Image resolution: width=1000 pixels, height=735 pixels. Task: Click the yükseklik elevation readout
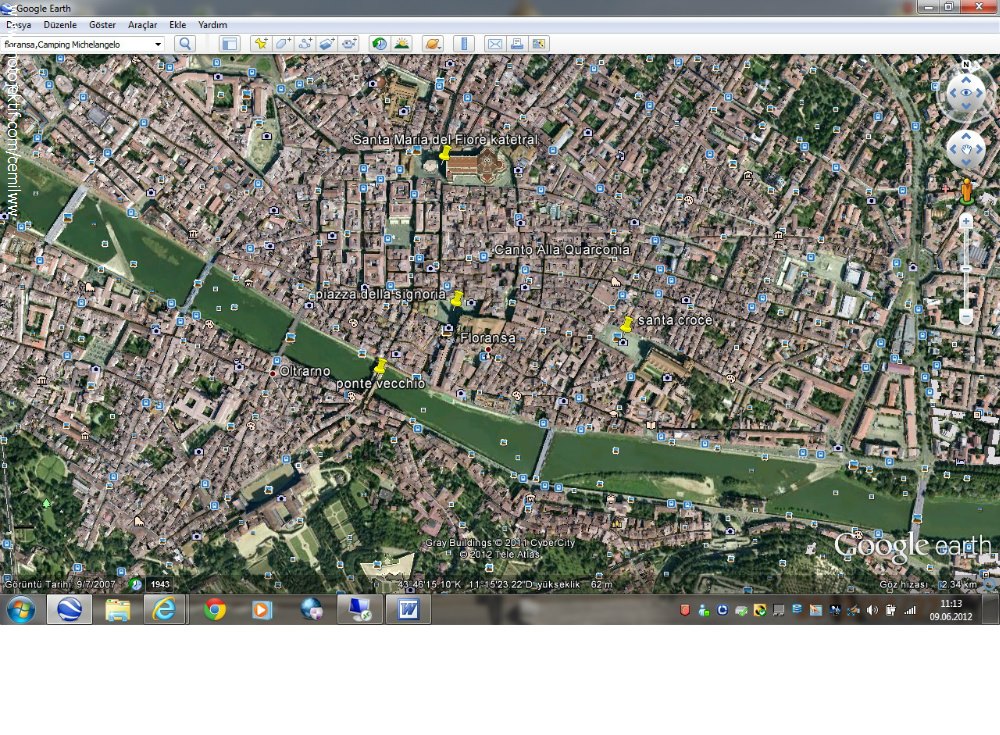tap(576, 584)
